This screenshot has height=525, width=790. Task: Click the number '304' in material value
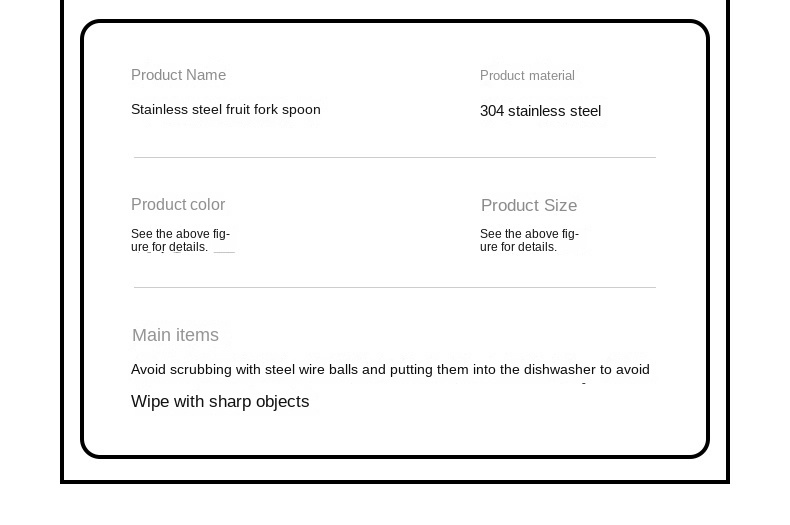pyautogui.click(x=492, y=111)
